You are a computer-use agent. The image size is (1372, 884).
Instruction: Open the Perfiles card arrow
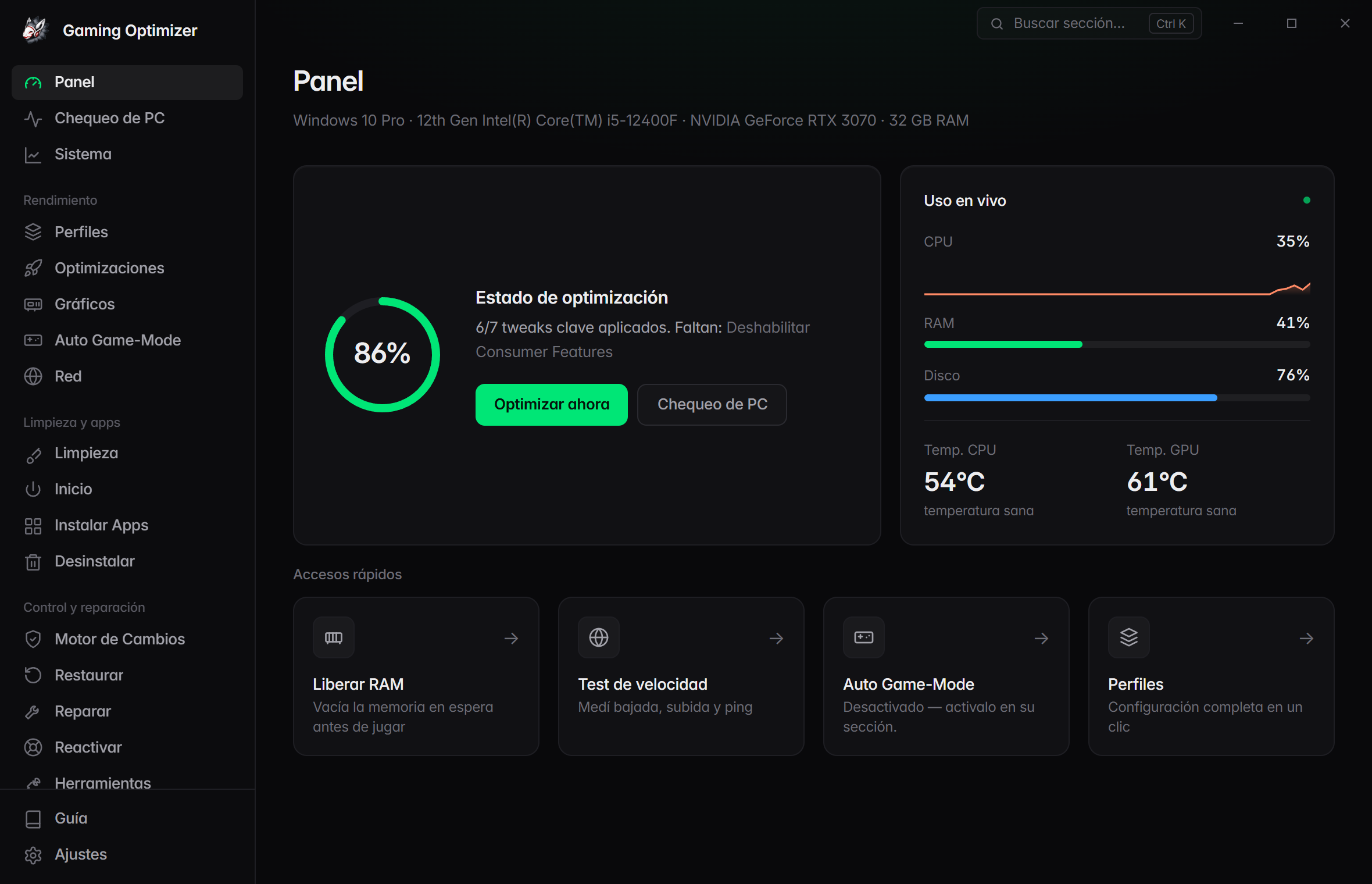(x=1307, y=639)
